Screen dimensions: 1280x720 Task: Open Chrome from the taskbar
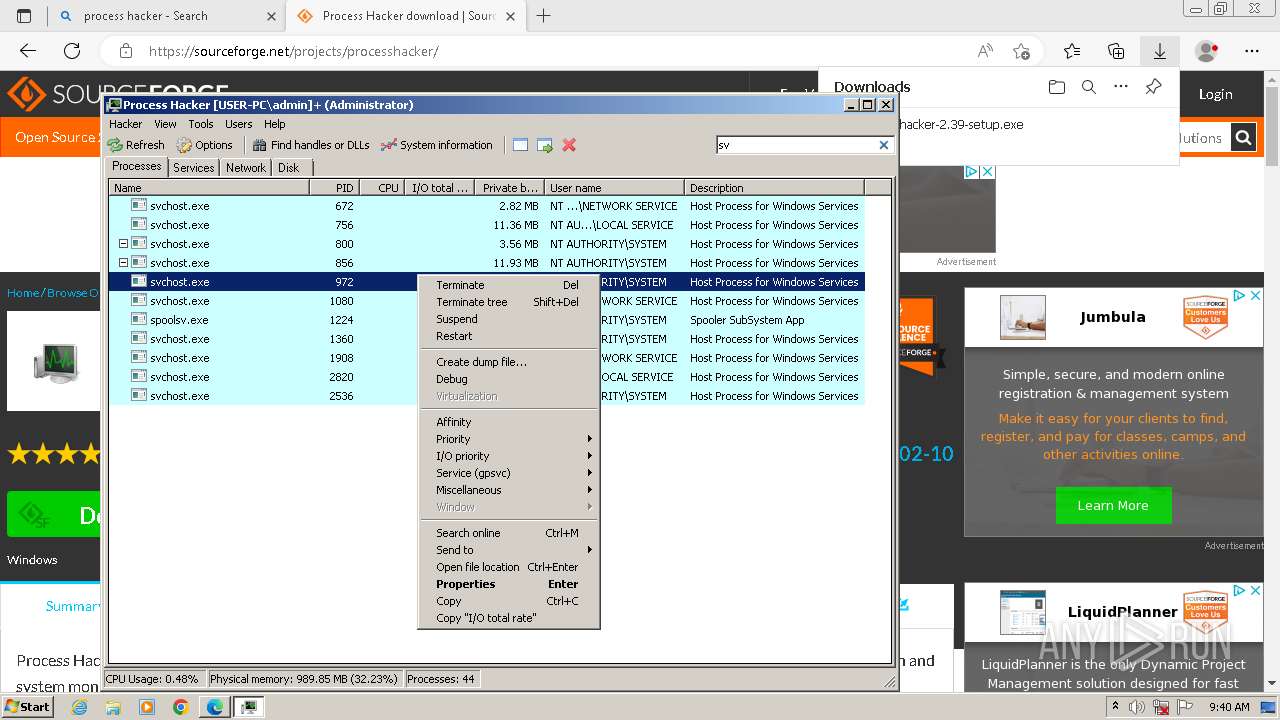pyautogui.click(x=180, y=707)
